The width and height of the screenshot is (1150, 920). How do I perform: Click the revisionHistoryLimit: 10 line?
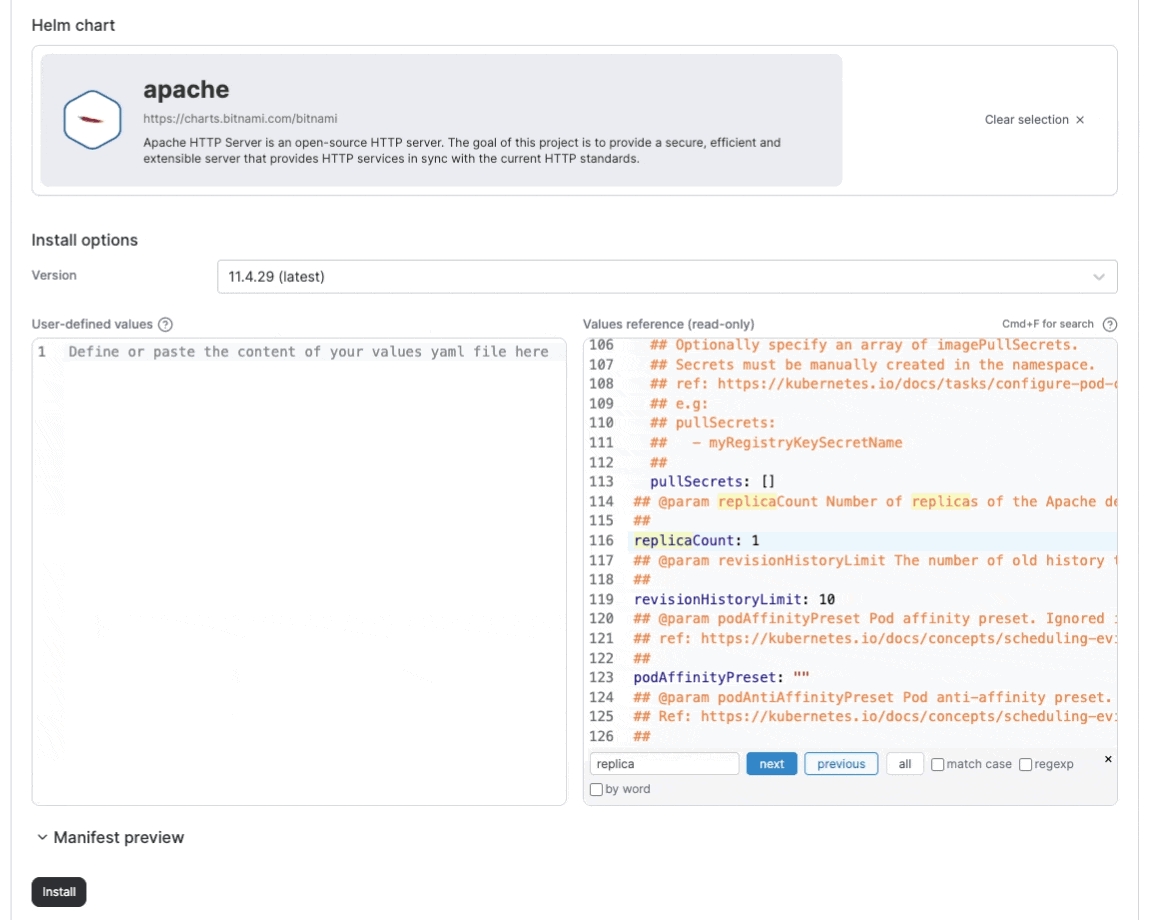click(734, 599)
